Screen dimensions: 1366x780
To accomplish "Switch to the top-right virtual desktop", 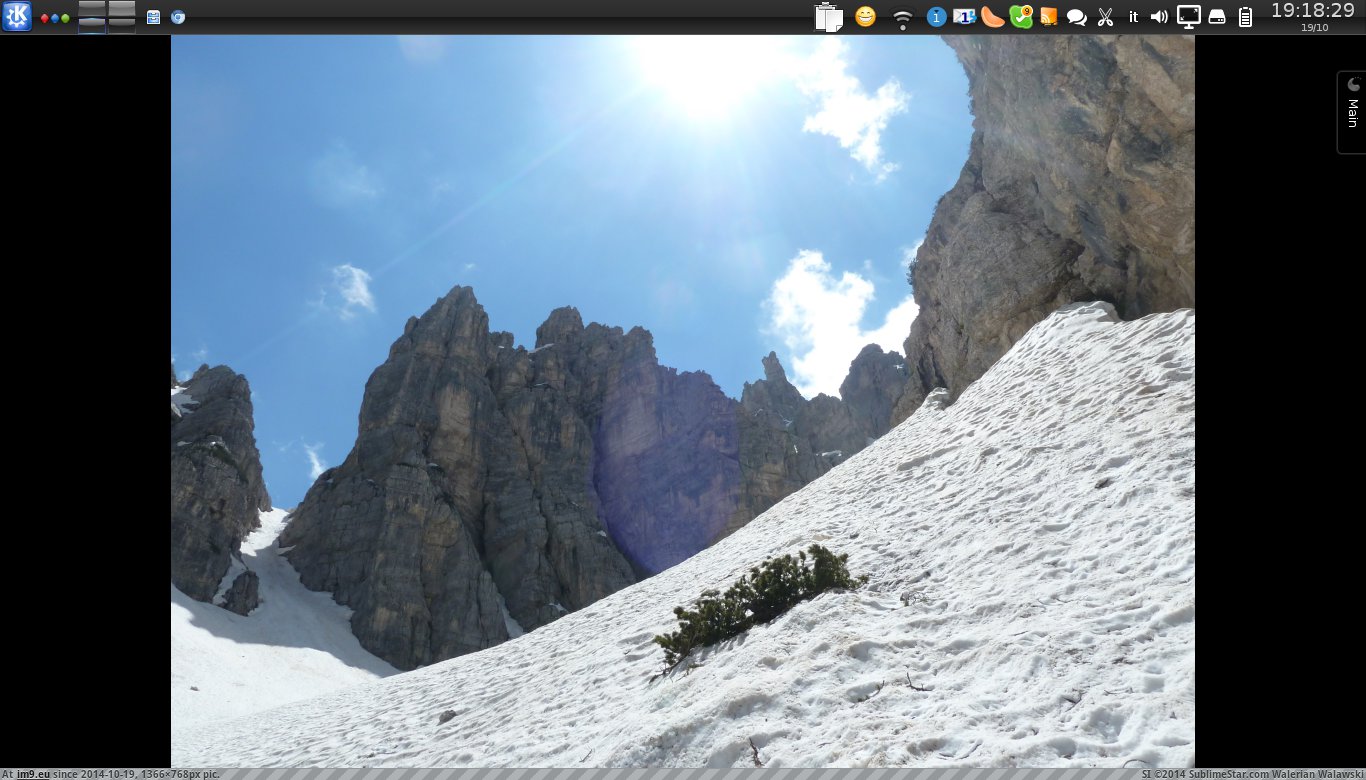I will point(122,9).
